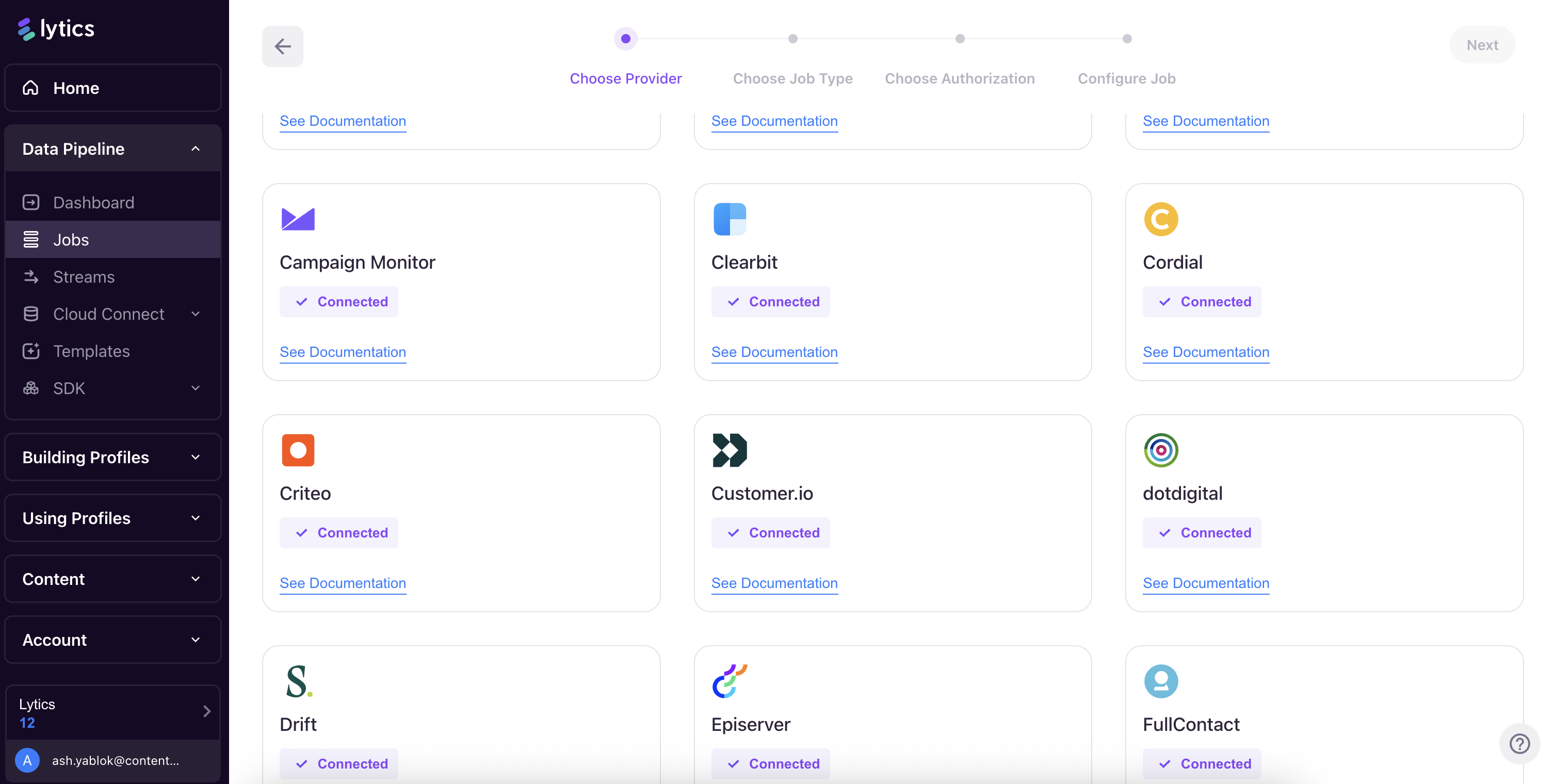Open Streams in the sidebar
Screen dimensions: 1555x784
(83, 276)
